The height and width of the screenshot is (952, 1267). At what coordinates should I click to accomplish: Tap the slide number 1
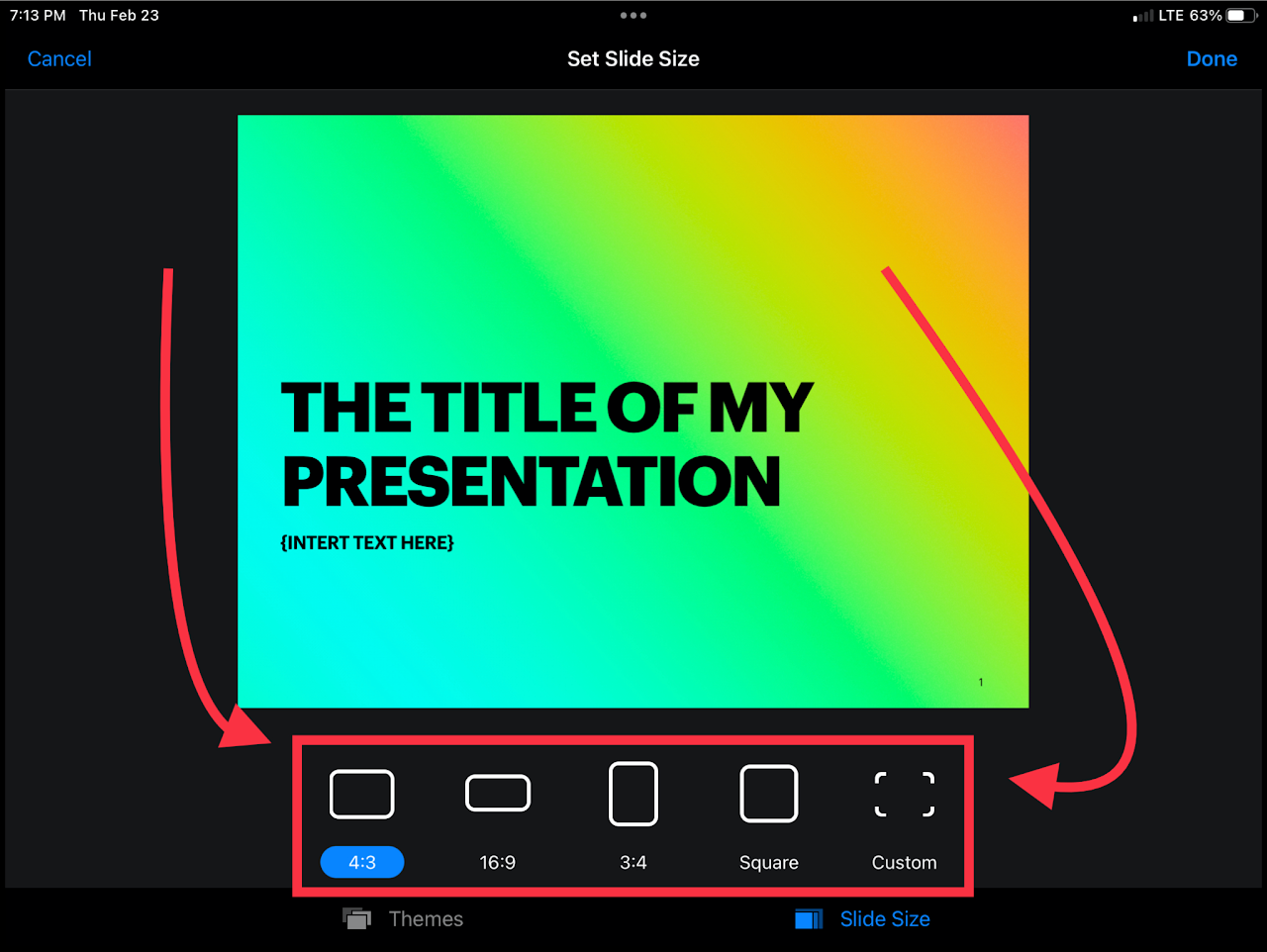tap(981, 682)
